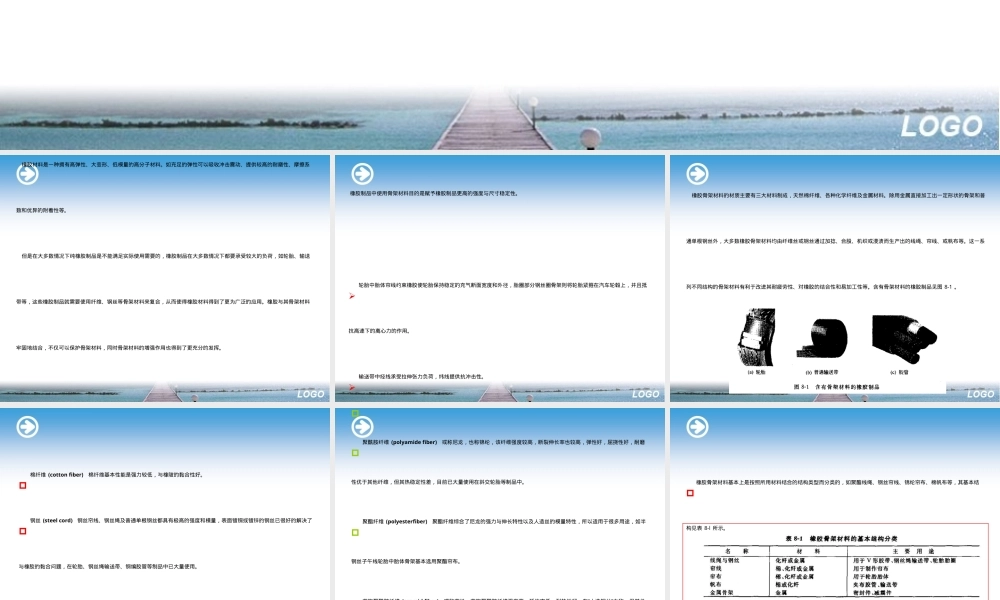Click the arrow circle icon overlapping the first slide's text
Image resolution: width=1000 pixels, height=600 pixels.
[27, 174]
